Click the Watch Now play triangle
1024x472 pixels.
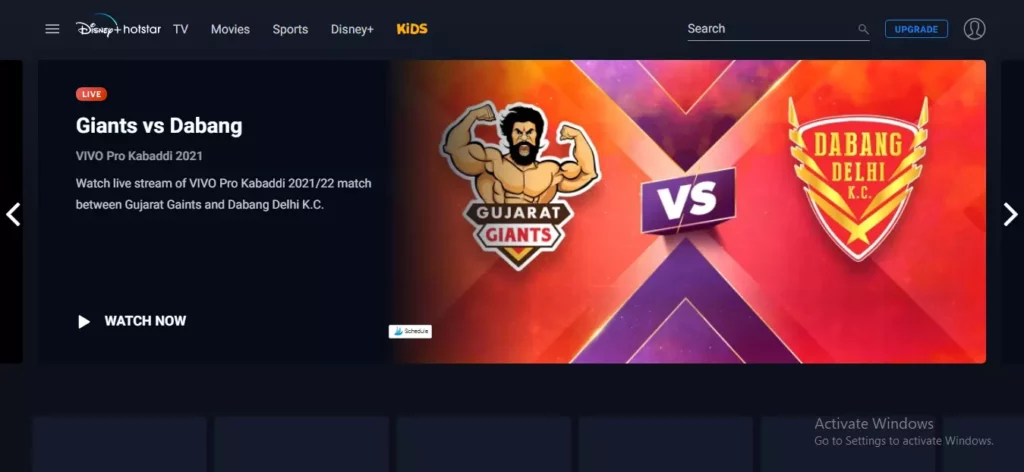[x=84, y=321]
